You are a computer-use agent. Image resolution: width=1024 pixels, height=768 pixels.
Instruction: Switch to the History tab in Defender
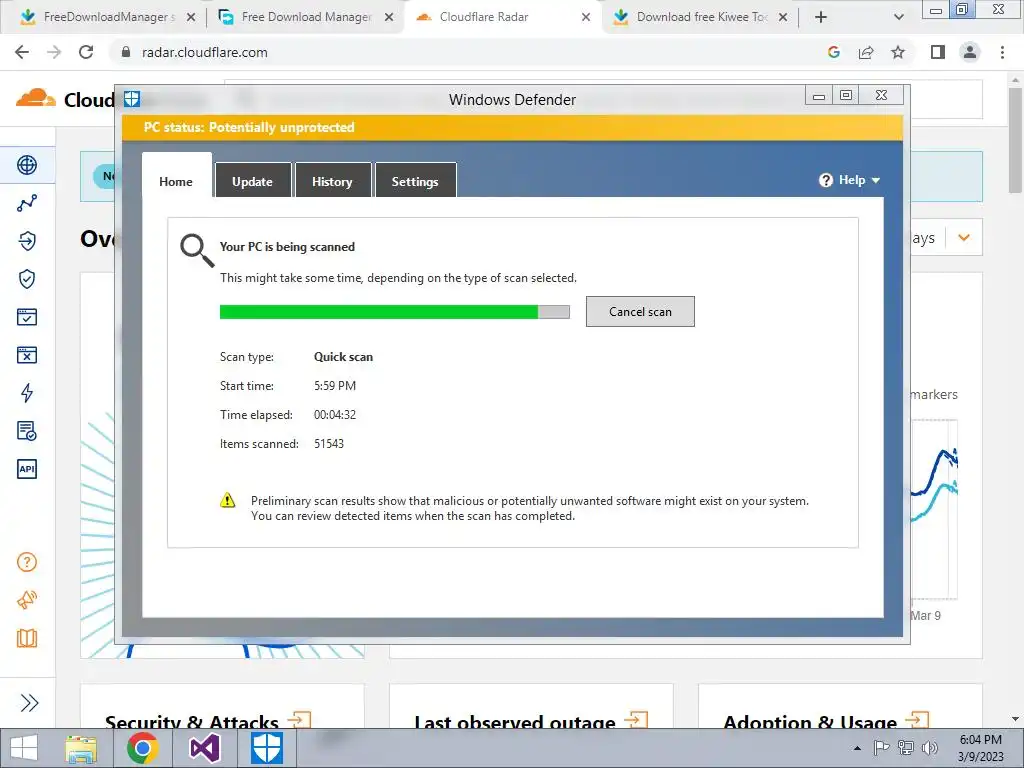[x=332, y=181]
